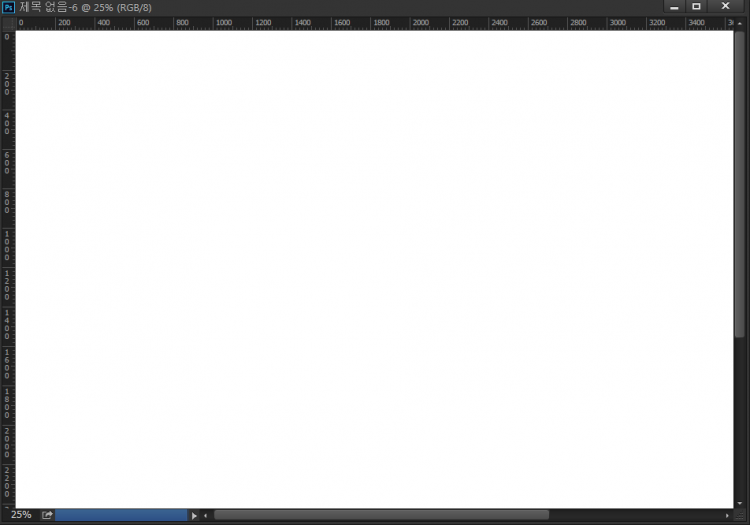Open the status bar info arrow menu
The image size is (750, 525).
coord(194,515)
